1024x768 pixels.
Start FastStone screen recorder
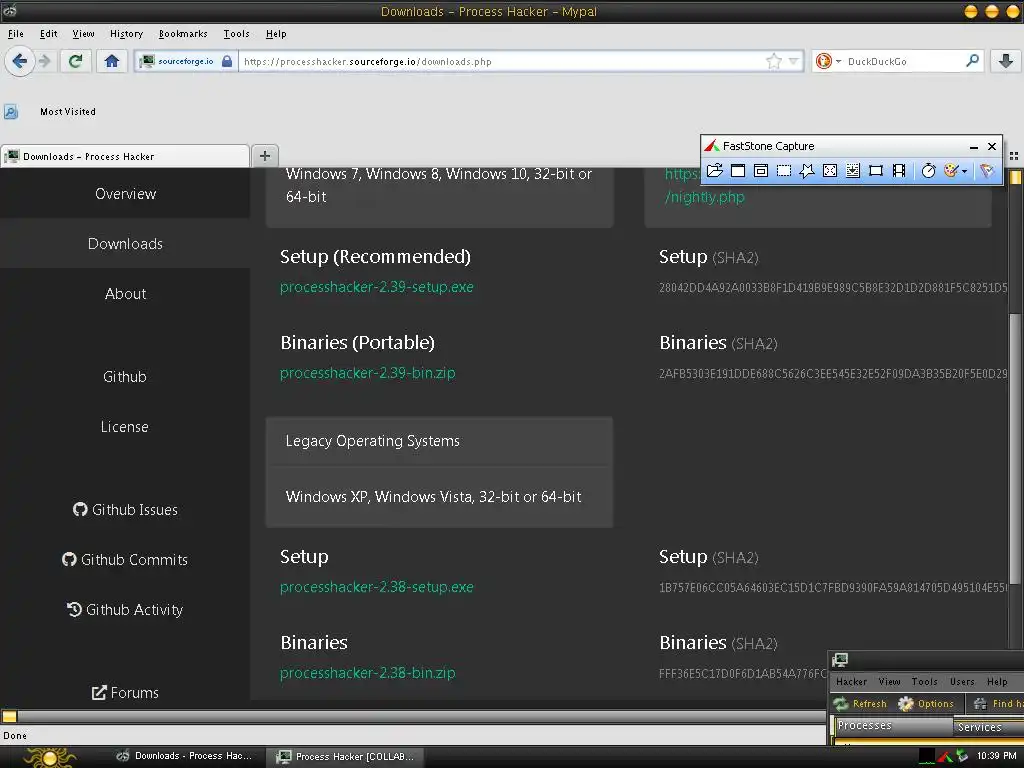coord(899,170)
